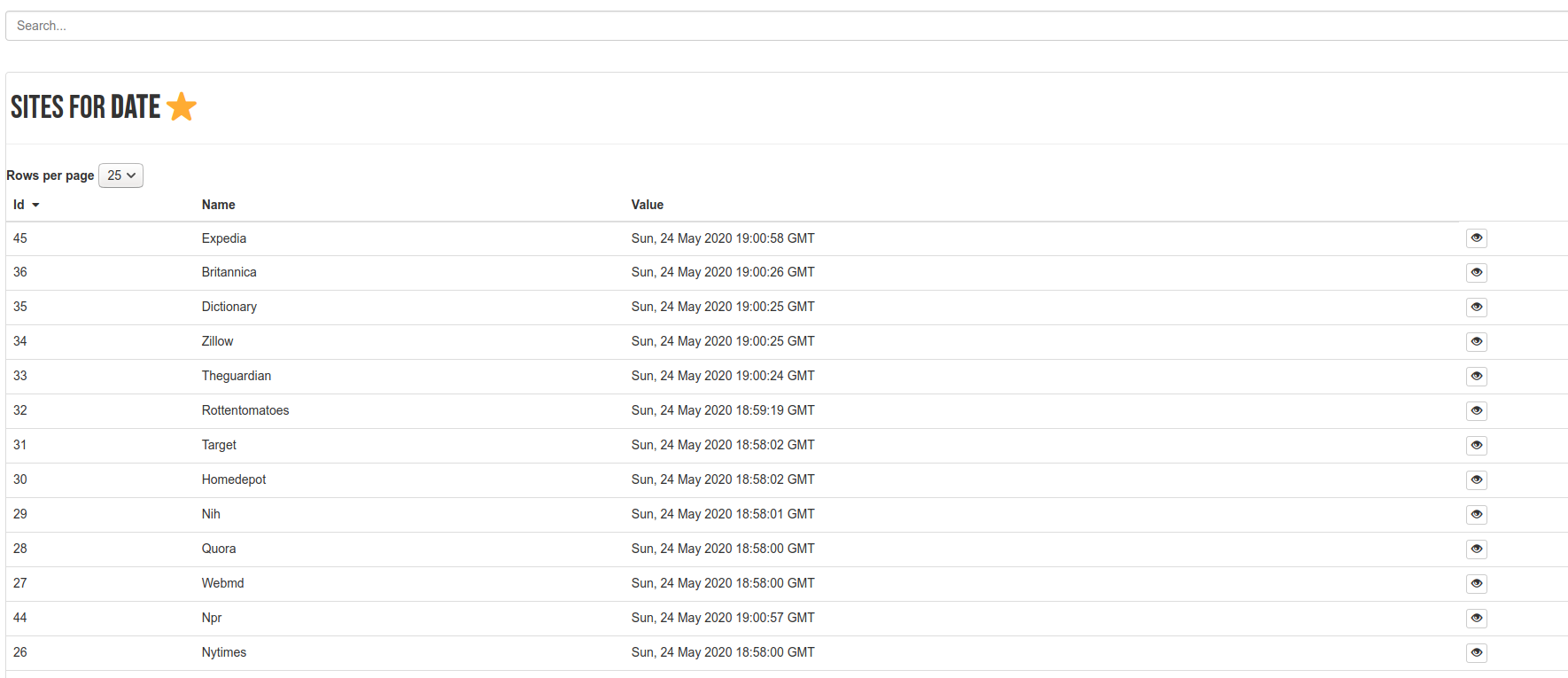View Homedepot record with eye icon
Screen dimensions: 1568x678
1476,480
